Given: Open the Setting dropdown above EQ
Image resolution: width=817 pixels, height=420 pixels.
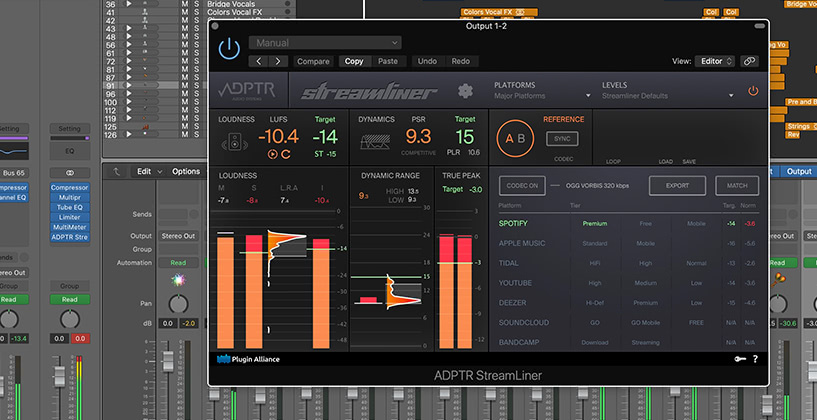Looking at the screenshot, I should [69, 129].
